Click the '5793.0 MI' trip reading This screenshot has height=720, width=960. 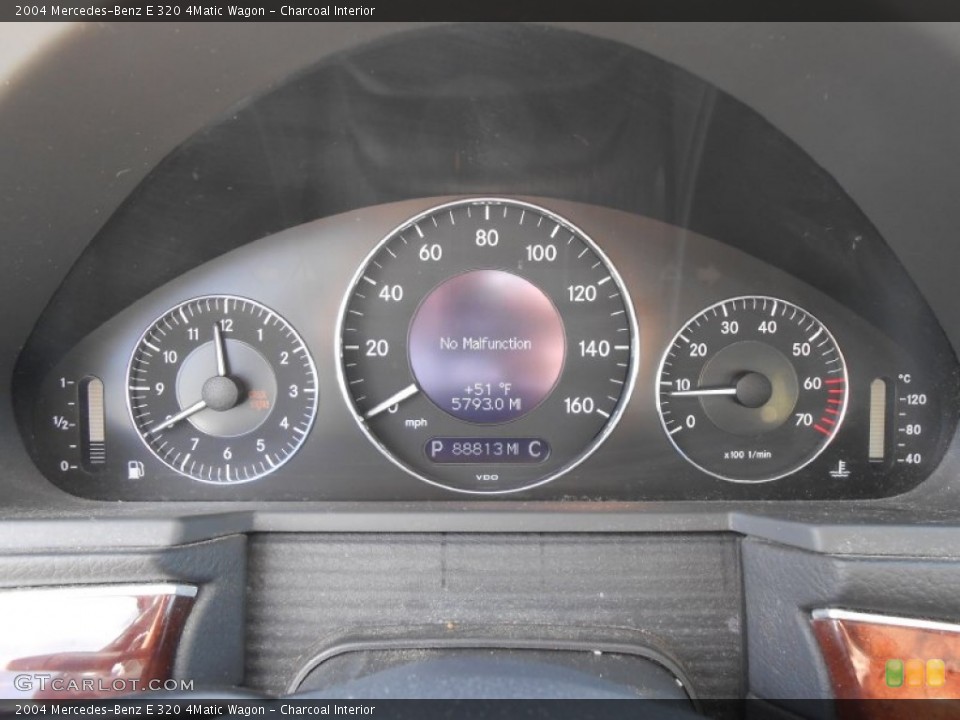coord(486,404)
